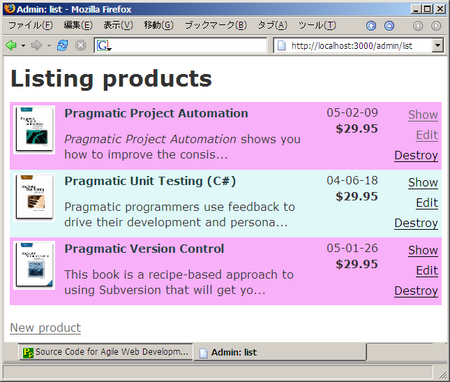Open the Forward history dropdown arrow
The image size is (450, 382).
pyautogui.click(x=49, y=45)
